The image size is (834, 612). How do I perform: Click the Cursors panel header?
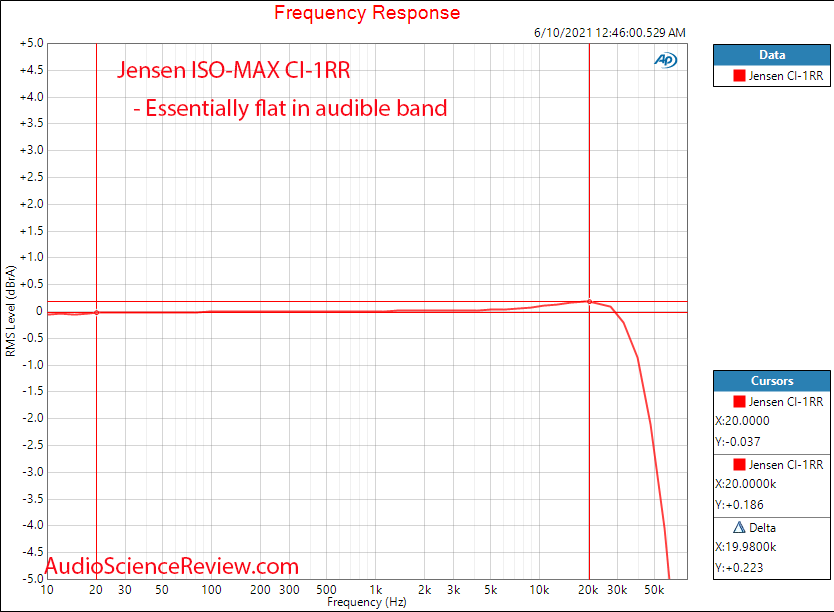point(772,381)
